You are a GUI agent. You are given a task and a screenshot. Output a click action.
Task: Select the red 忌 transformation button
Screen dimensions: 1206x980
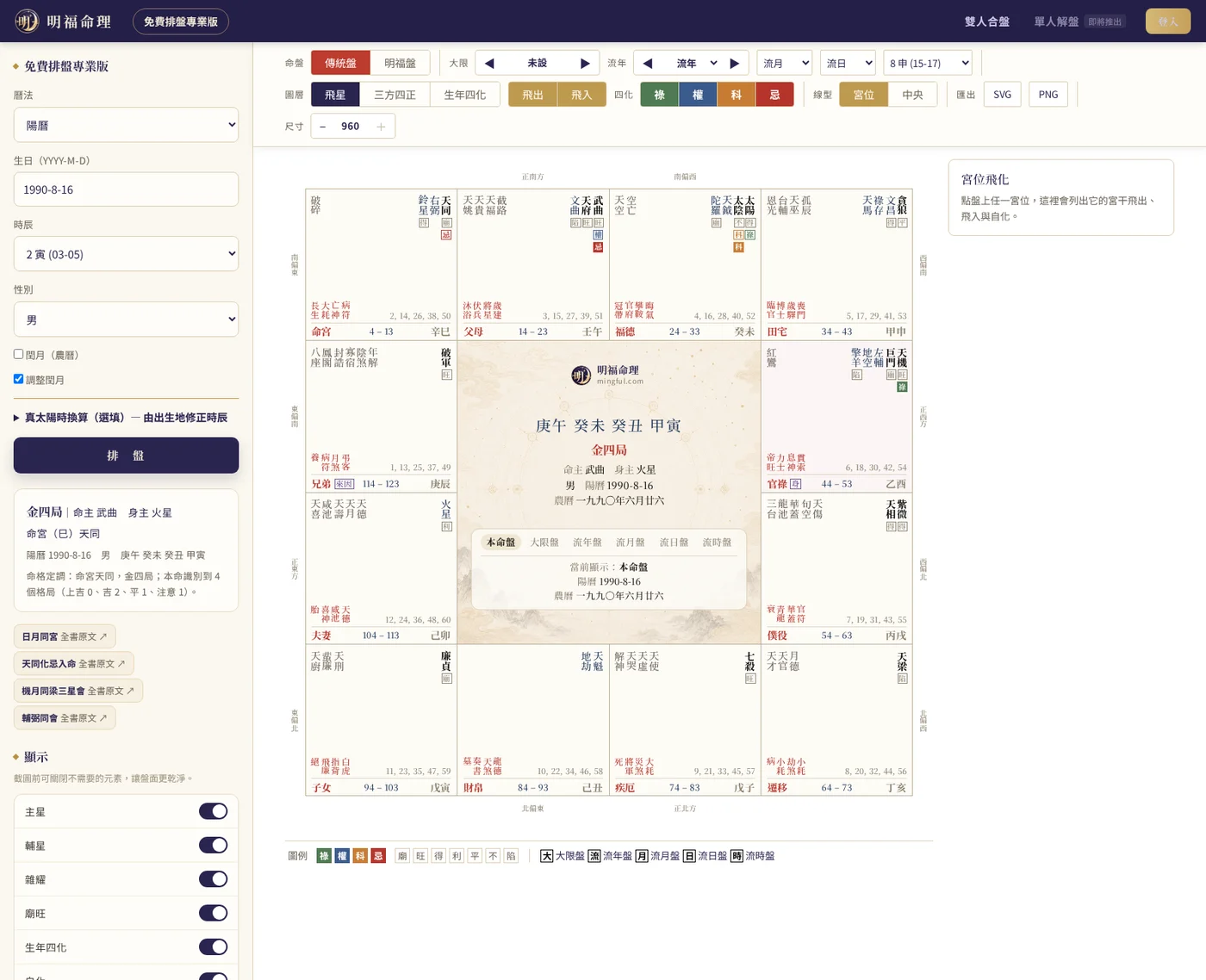coord(774,95)
